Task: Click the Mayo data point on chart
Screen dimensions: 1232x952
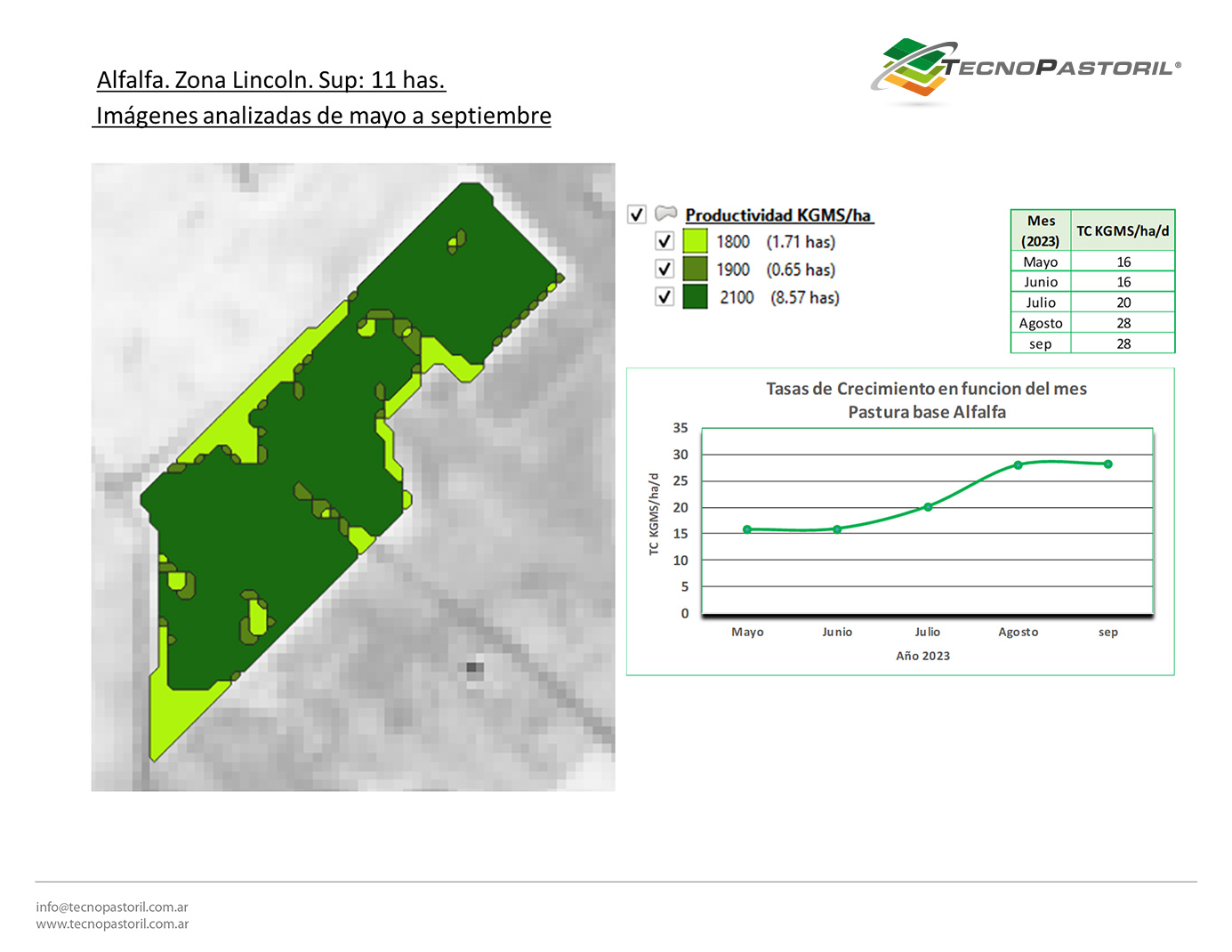Action: [x=747, y=529]
